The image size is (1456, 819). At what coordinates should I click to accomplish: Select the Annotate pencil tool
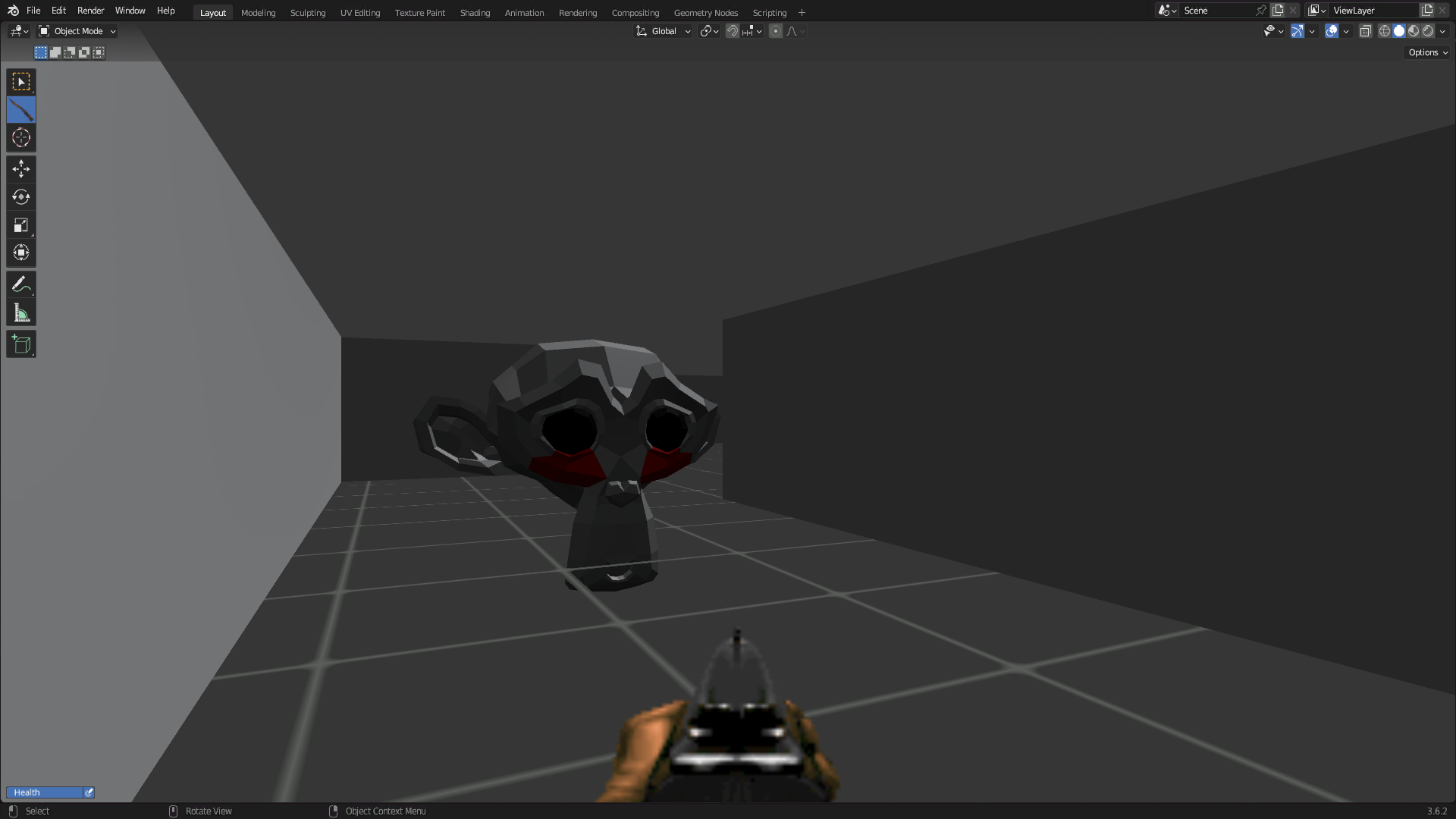tap(21, 284)
